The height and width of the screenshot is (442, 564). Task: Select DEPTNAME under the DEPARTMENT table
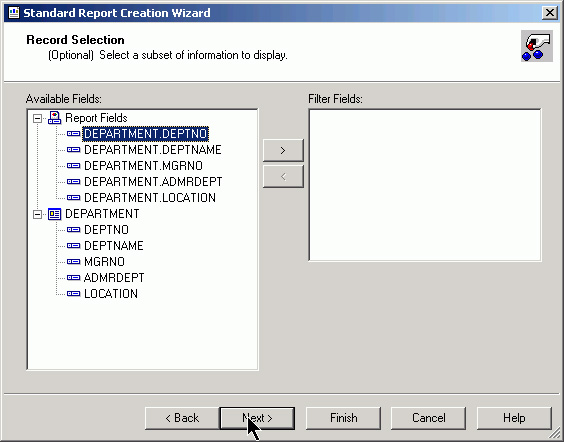tap(114, 246)
